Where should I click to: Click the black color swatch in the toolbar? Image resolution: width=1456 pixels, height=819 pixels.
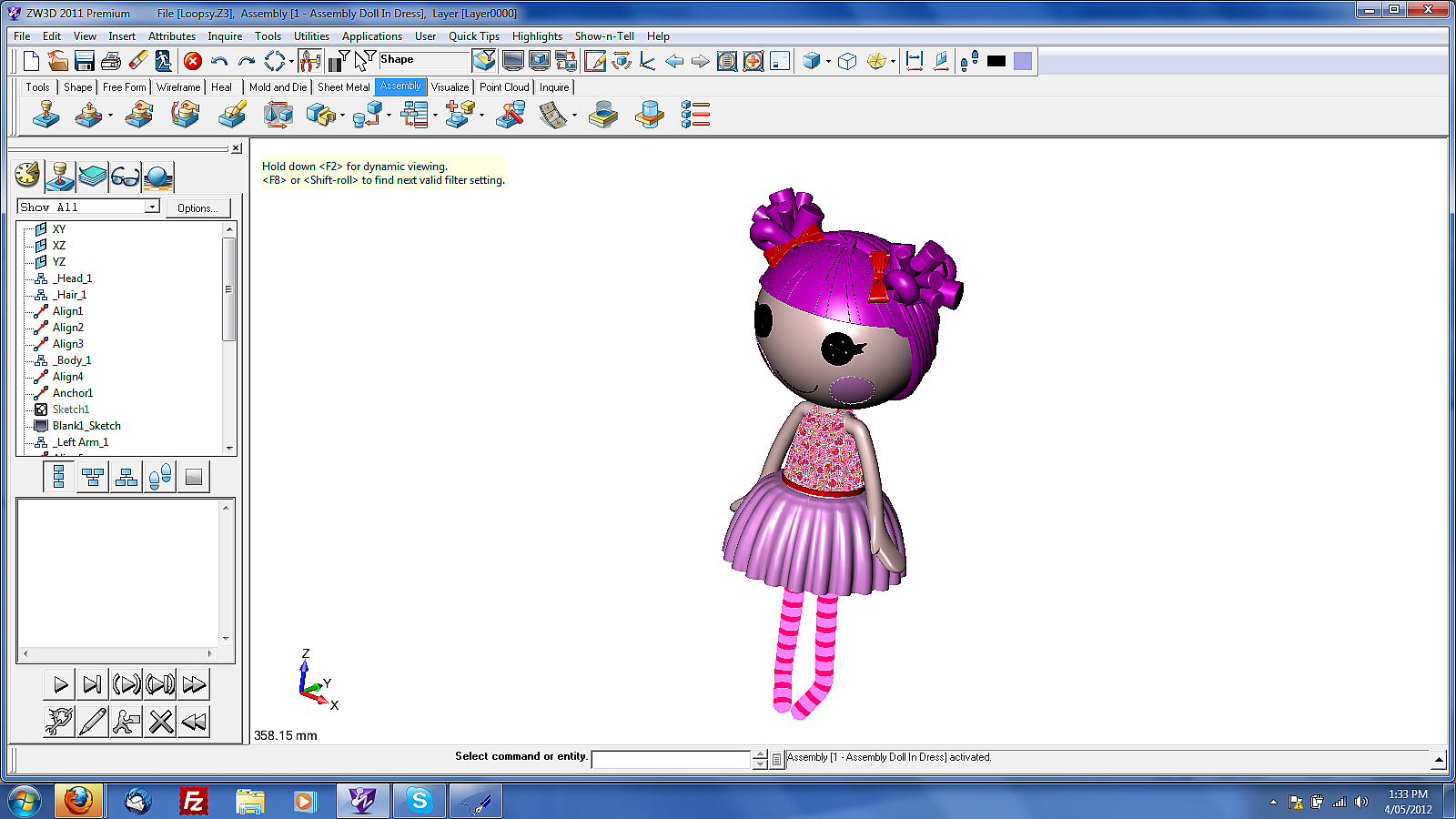(x=996, y=61)
